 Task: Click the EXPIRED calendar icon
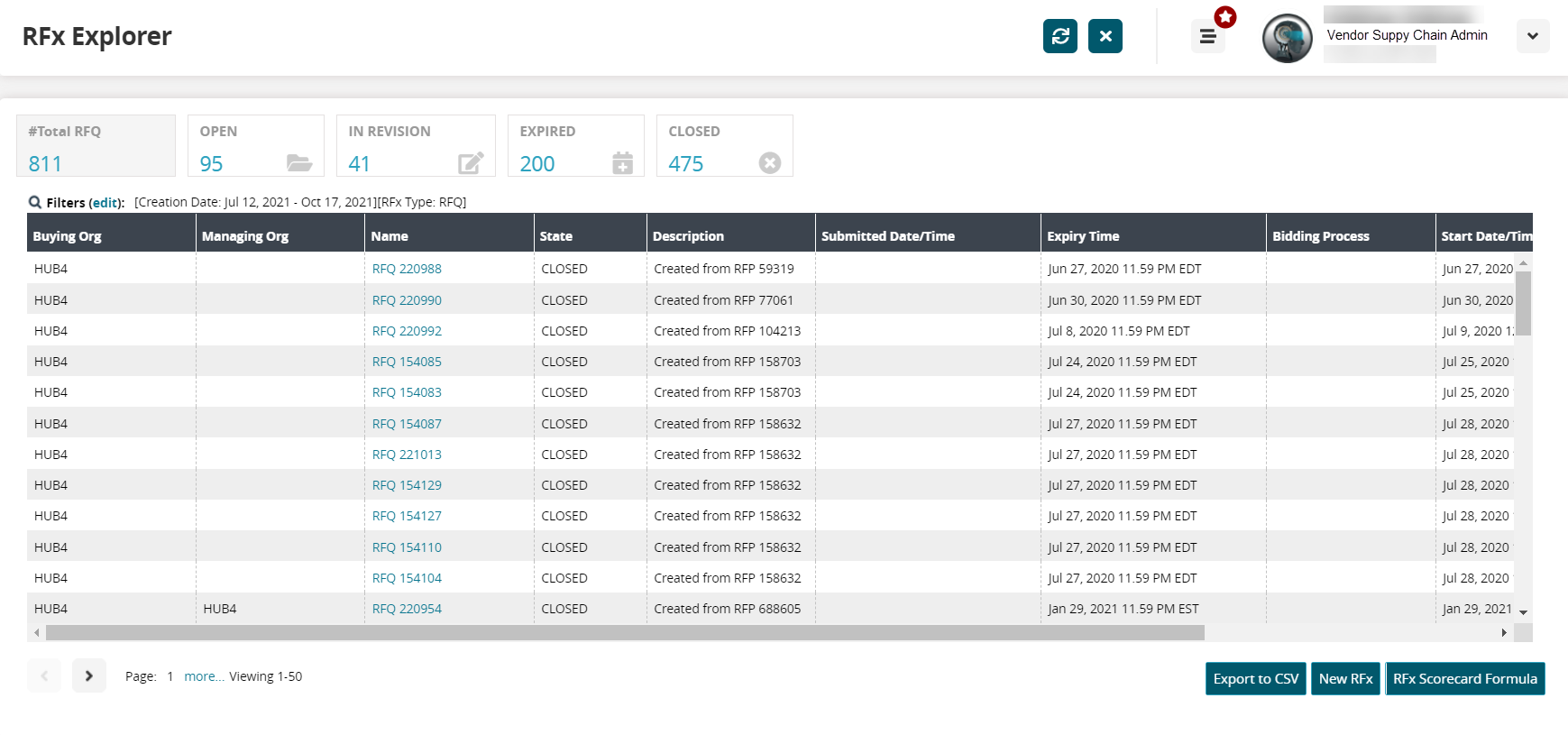(x=622, y=163)
